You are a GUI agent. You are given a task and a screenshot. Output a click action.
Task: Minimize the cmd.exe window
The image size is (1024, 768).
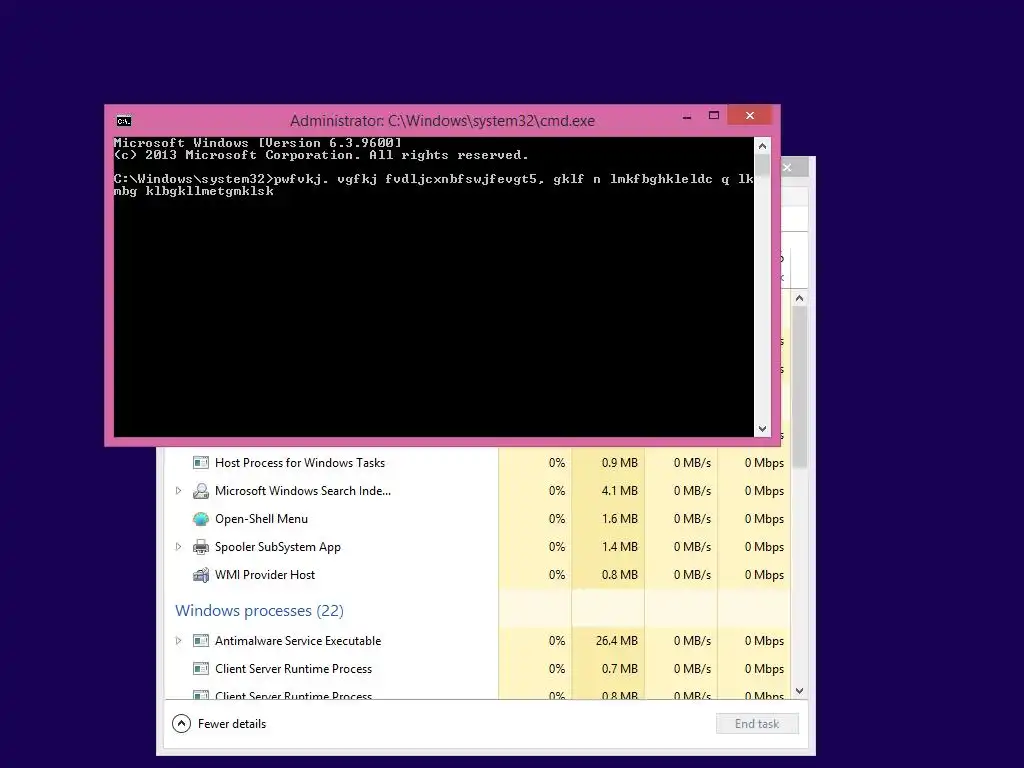pos(687,116)
